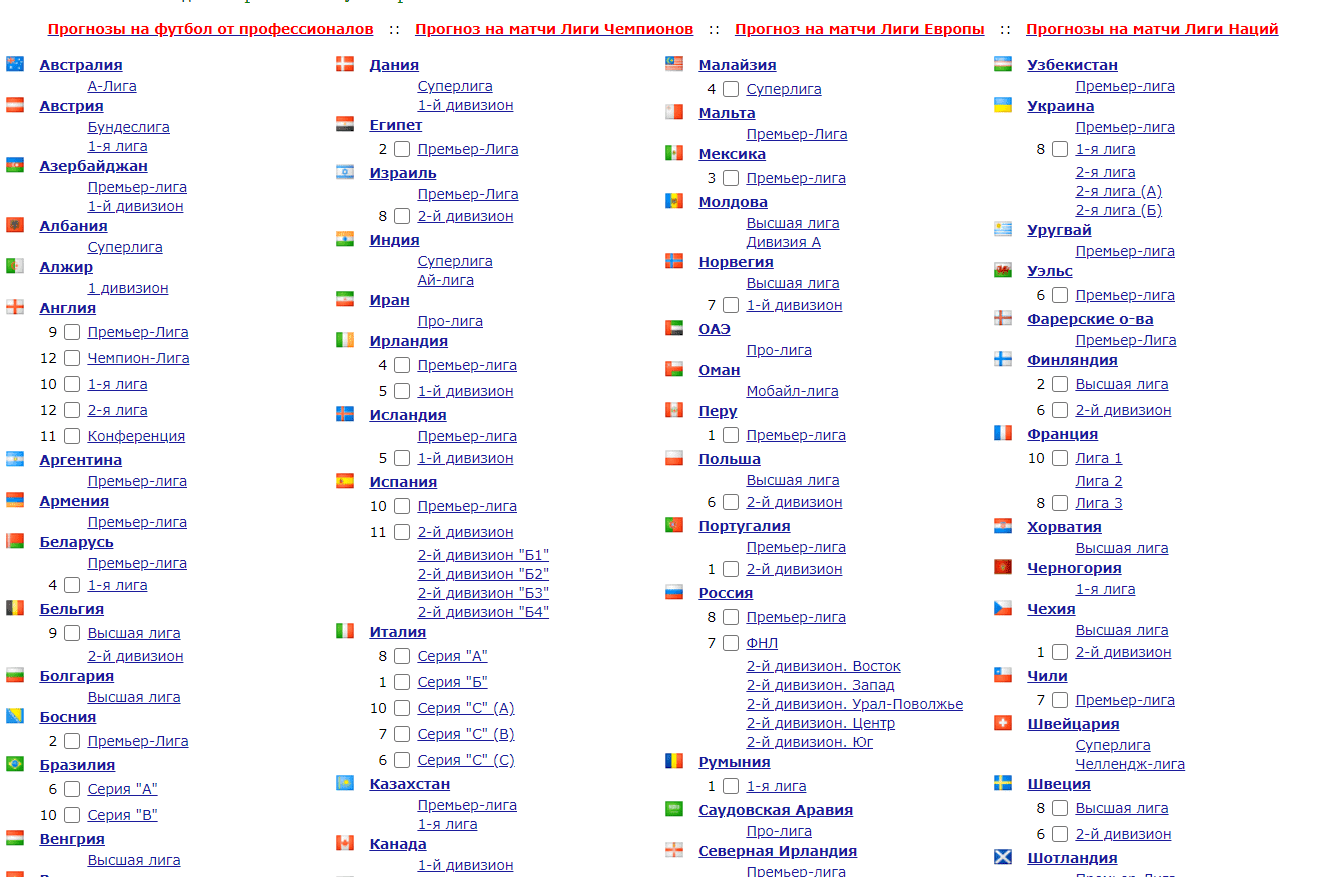Tick the Чемпион-Лига checkbox
1321x877 pixels.
click(72, 358)
